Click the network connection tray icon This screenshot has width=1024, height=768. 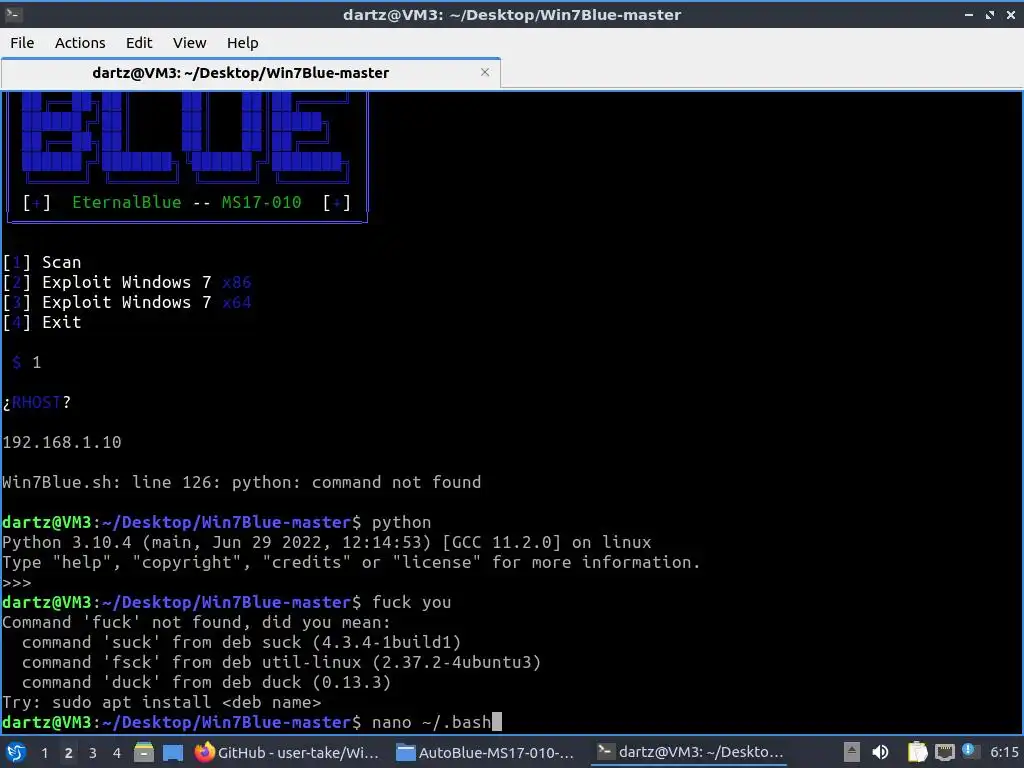(945, 752)
